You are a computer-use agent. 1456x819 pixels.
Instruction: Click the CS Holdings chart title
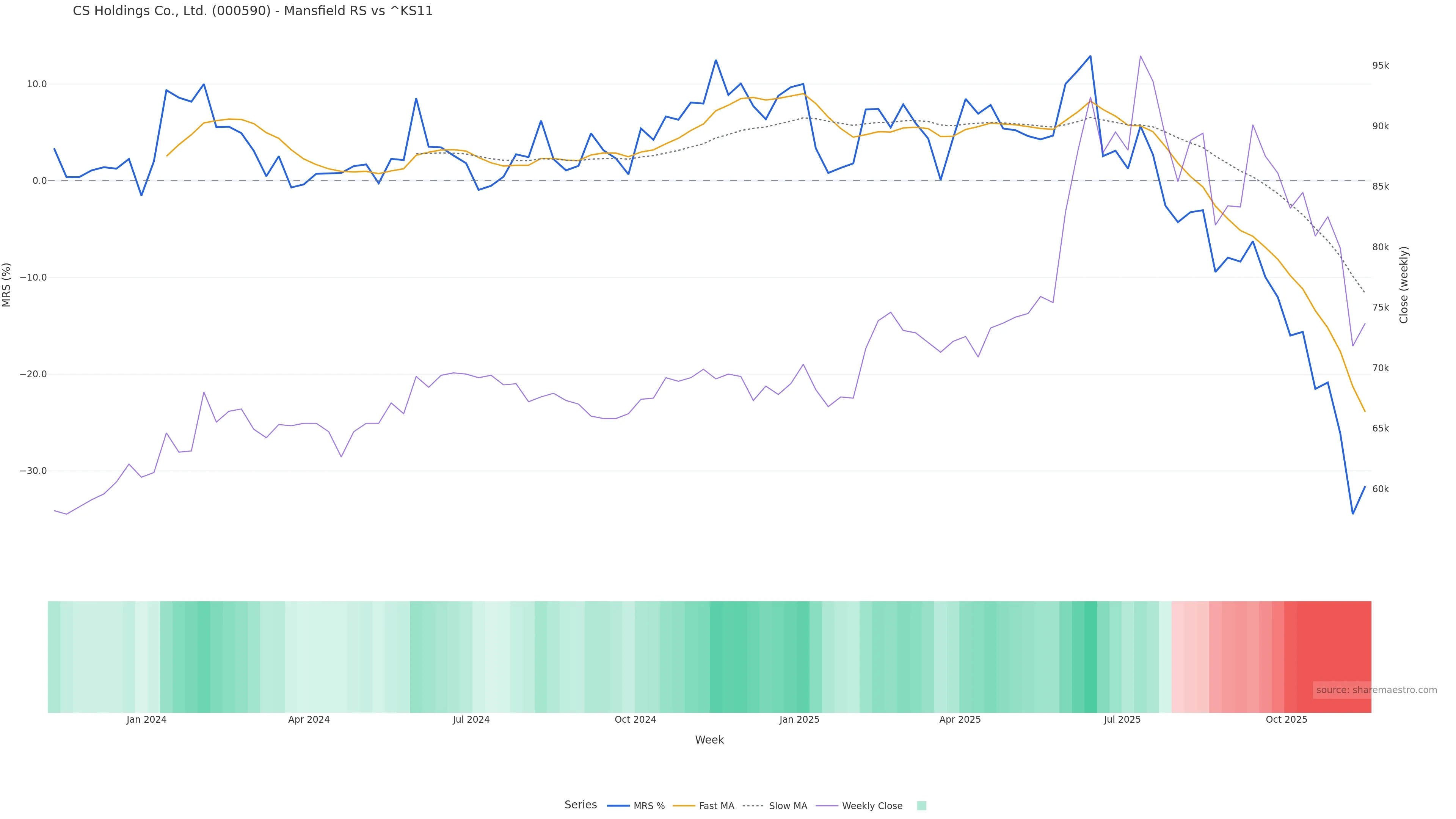[x=253, y=11]
